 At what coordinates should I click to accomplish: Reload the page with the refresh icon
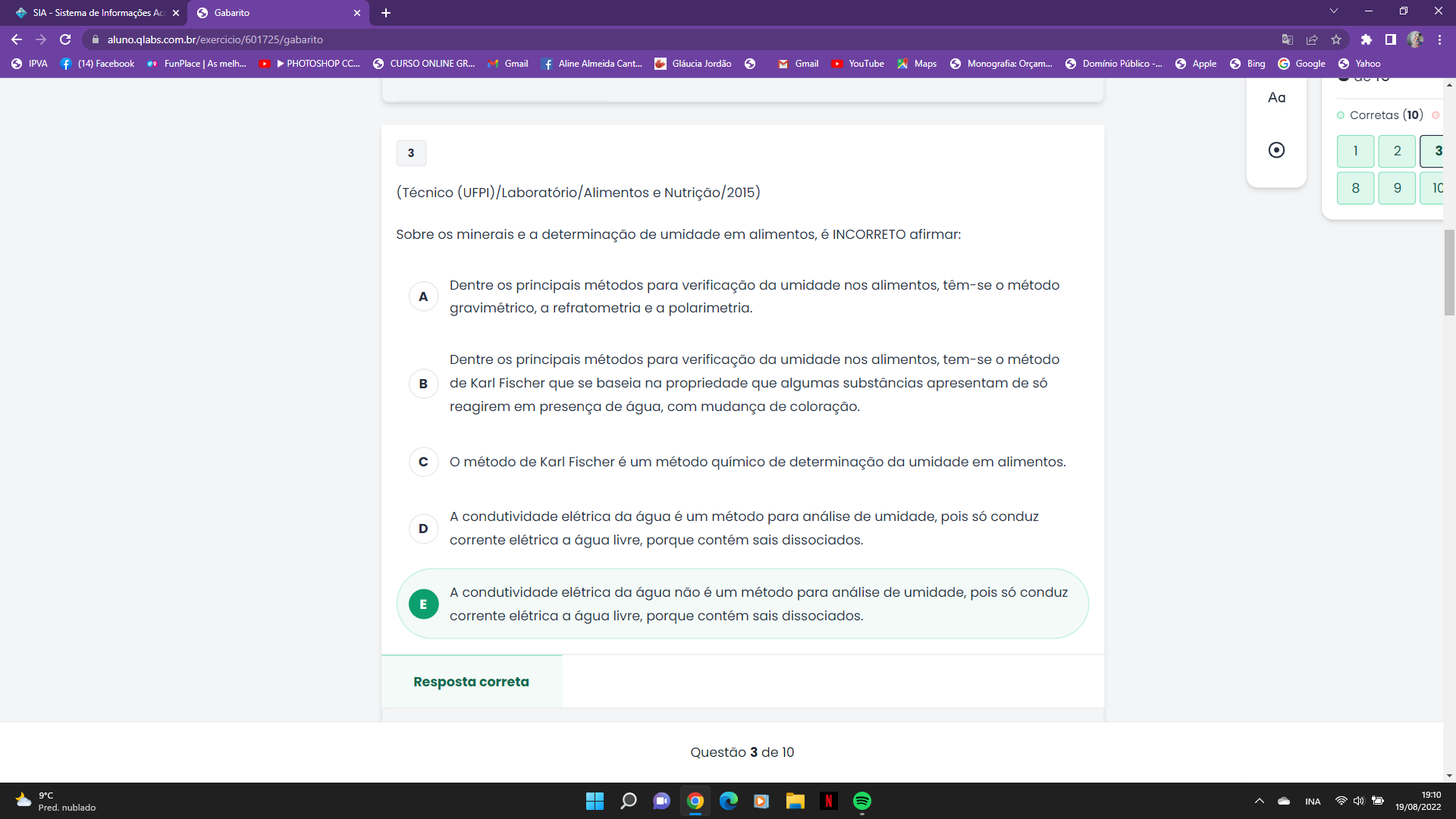(x=65, y=39)
